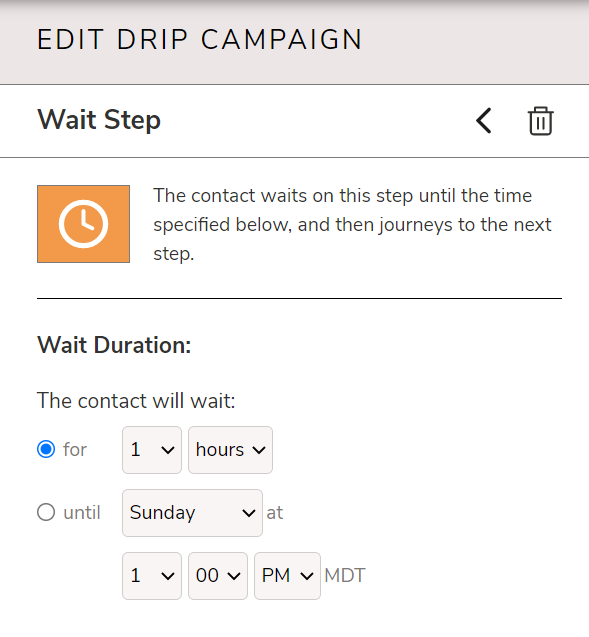The height and width of the screenshot is (637, 589).
Task: Click "The contact will wait:" text
Action: click(136, 401)
